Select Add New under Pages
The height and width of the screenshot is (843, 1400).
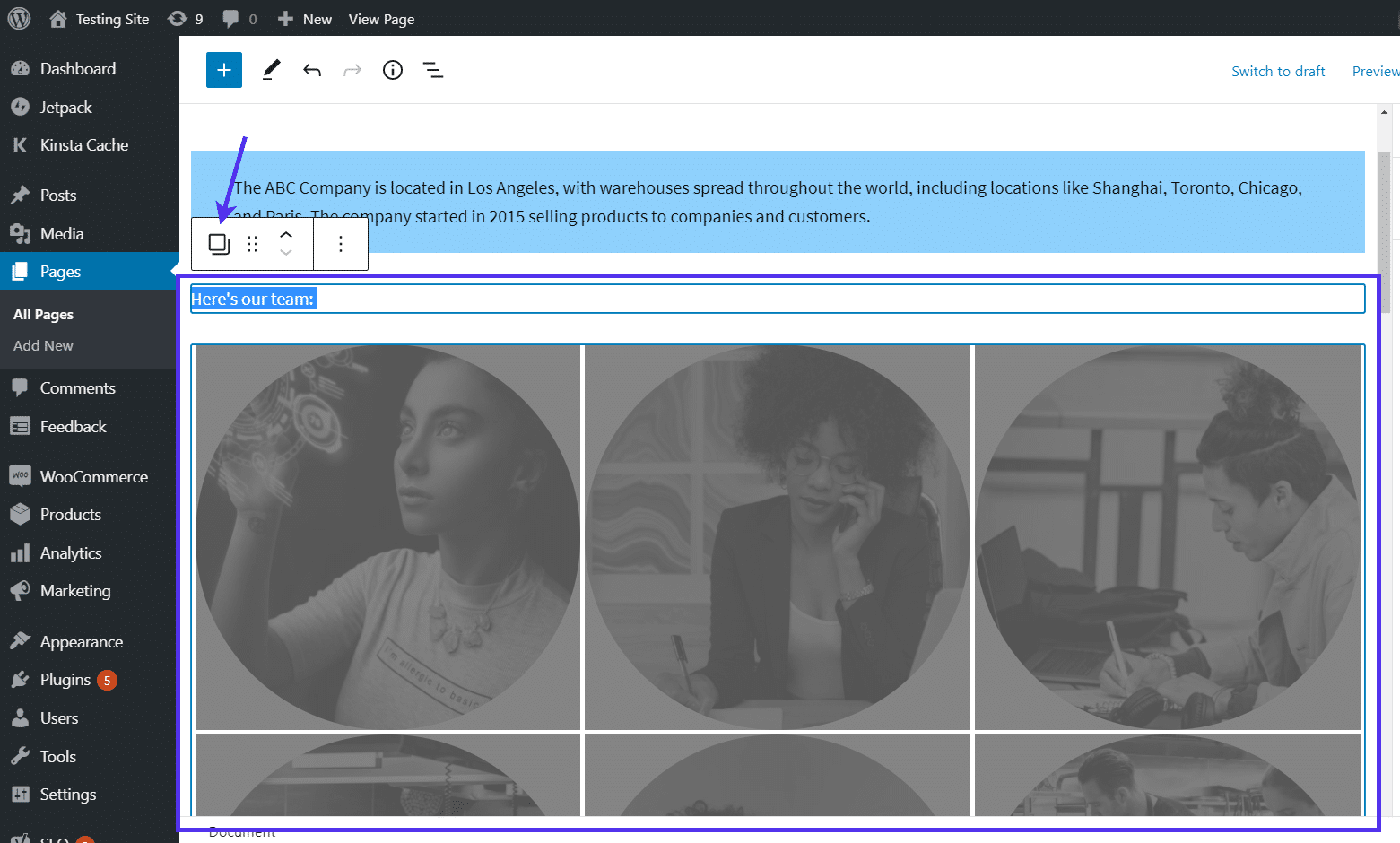click(43, 346)
